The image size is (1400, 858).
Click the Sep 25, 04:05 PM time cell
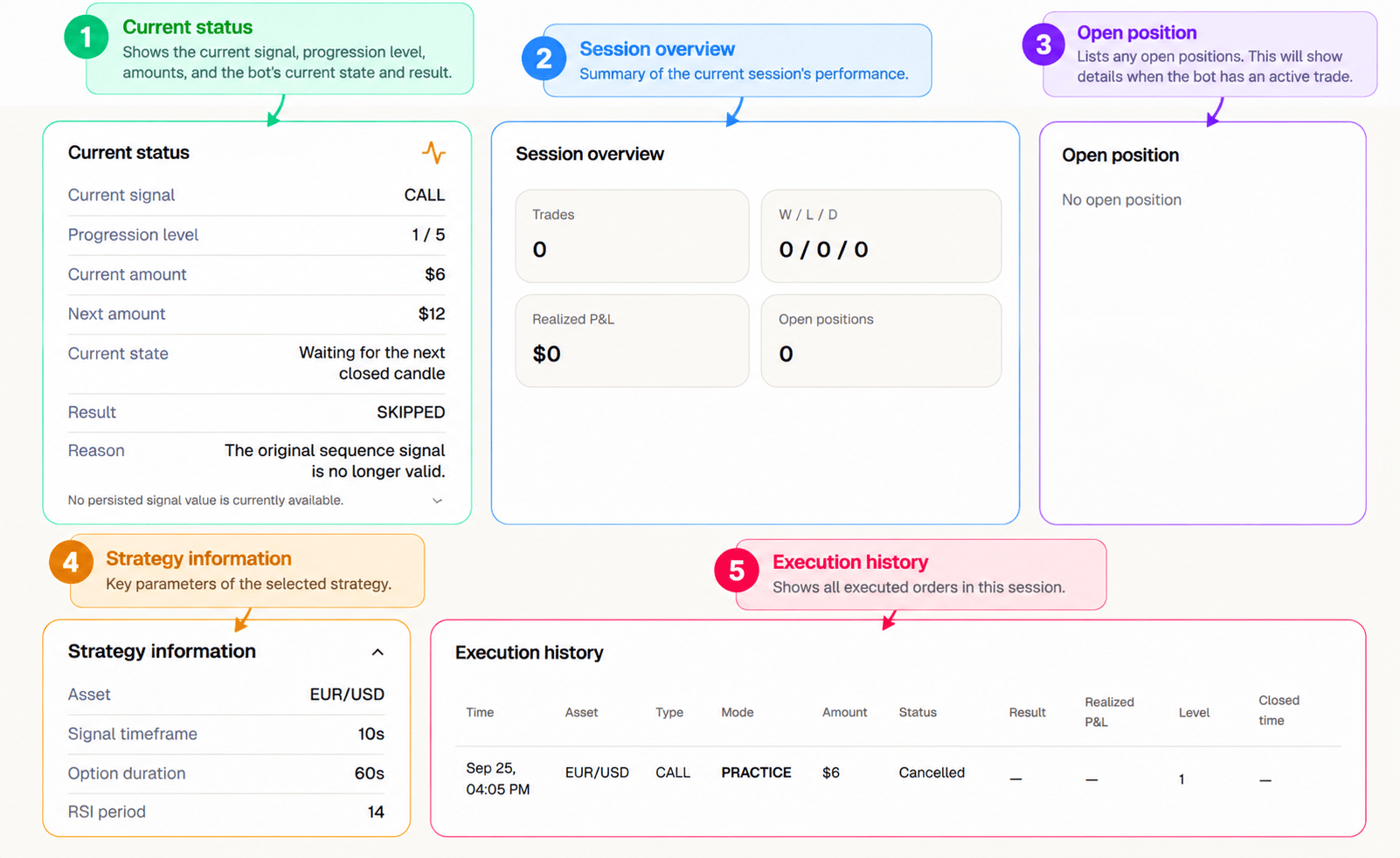[497, 778]
